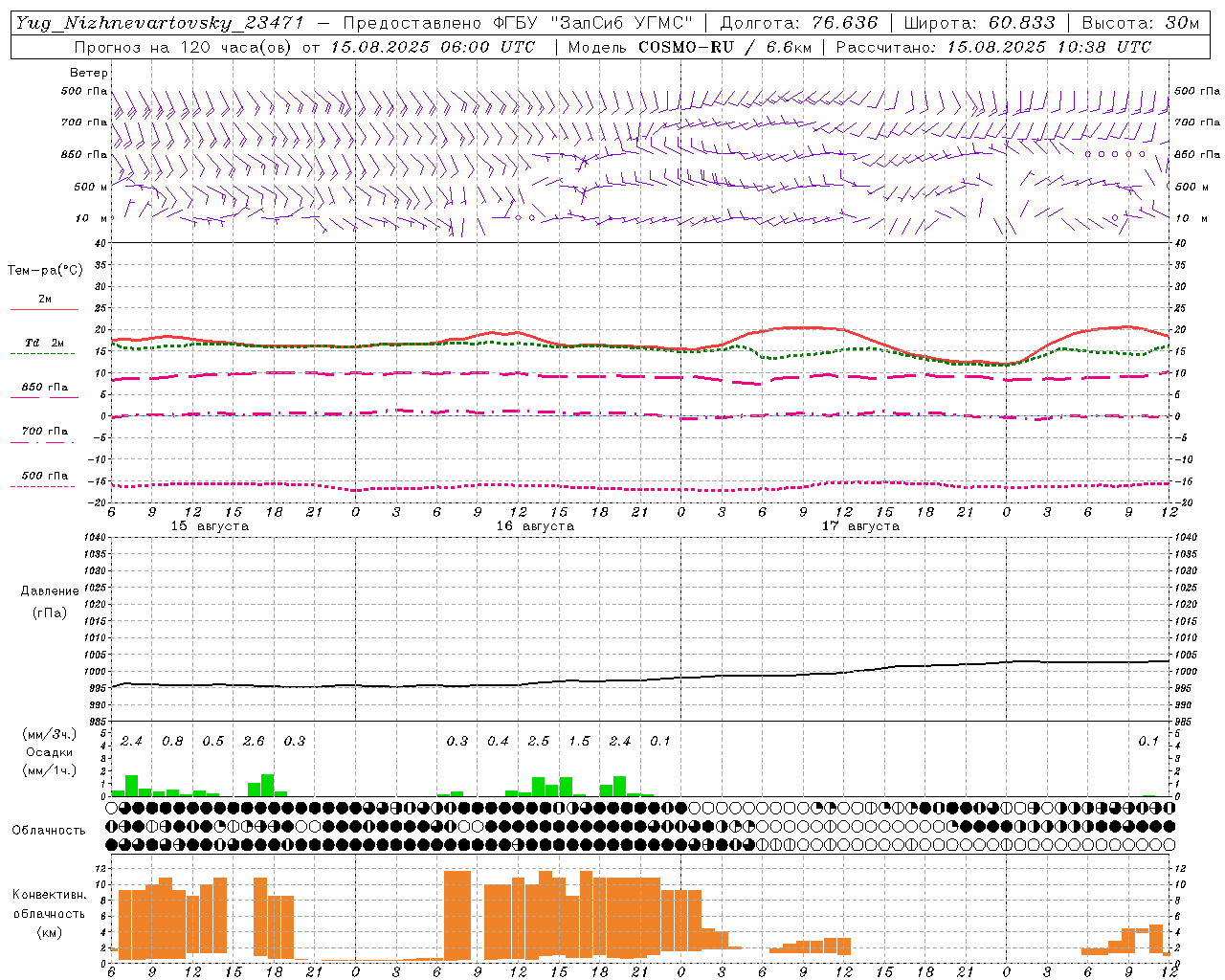Click the (гПа) unit under Давление
The width and height of the screenshot is (1225, 980).
(x=50, y=612)
